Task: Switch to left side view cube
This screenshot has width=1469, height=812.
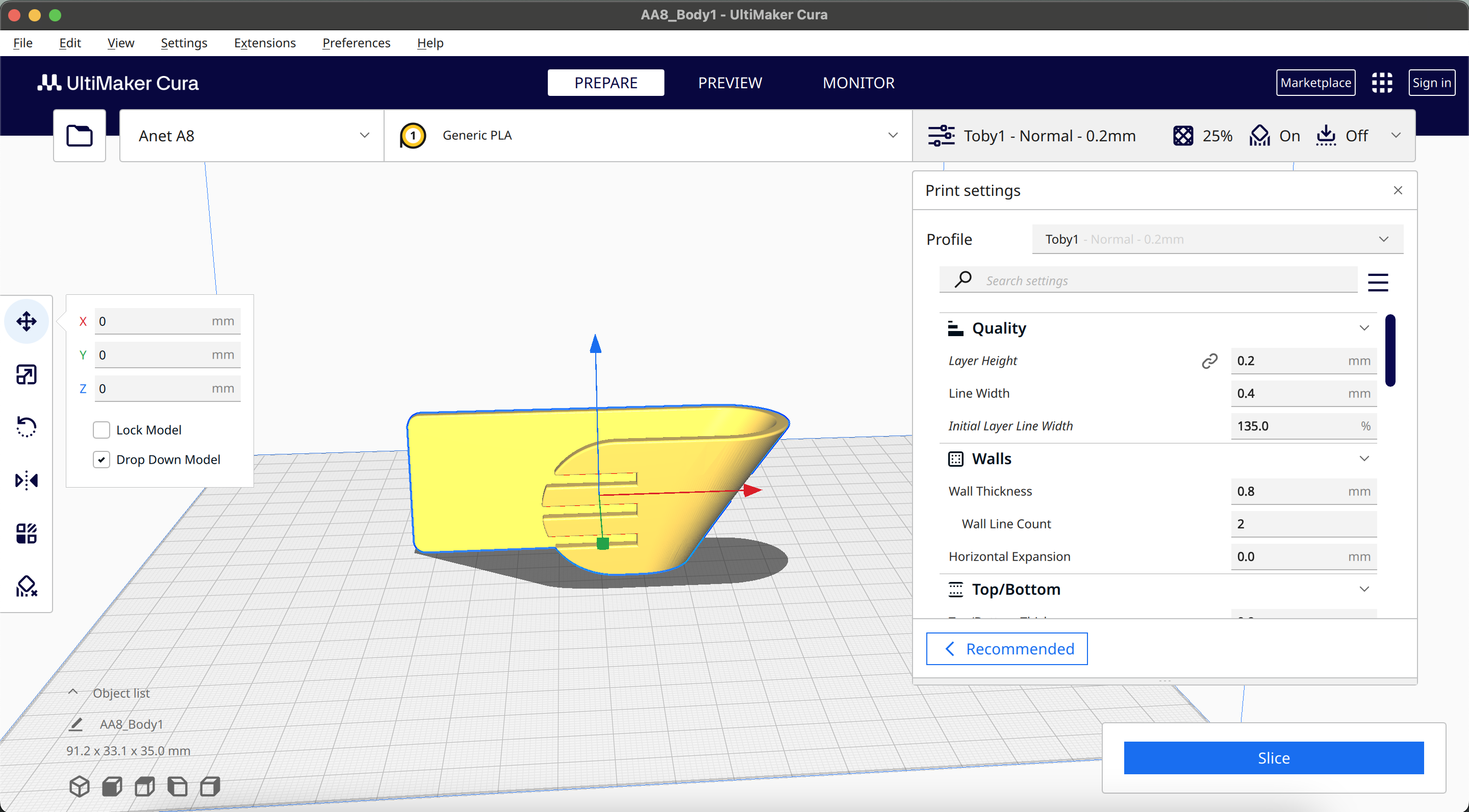Action: pyautogui.click(x=178, y=786)
